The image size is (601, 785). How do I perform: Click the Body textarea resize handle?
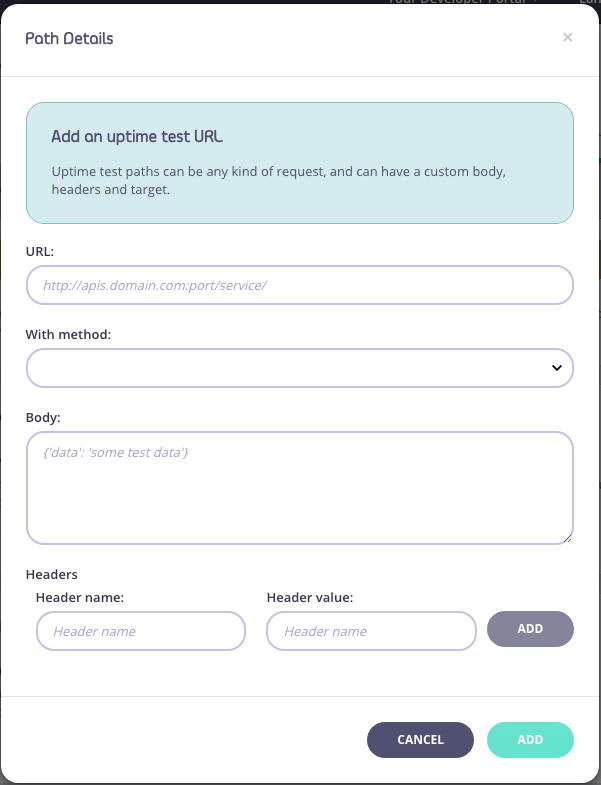pyautogui.click(x=568, y=539)
